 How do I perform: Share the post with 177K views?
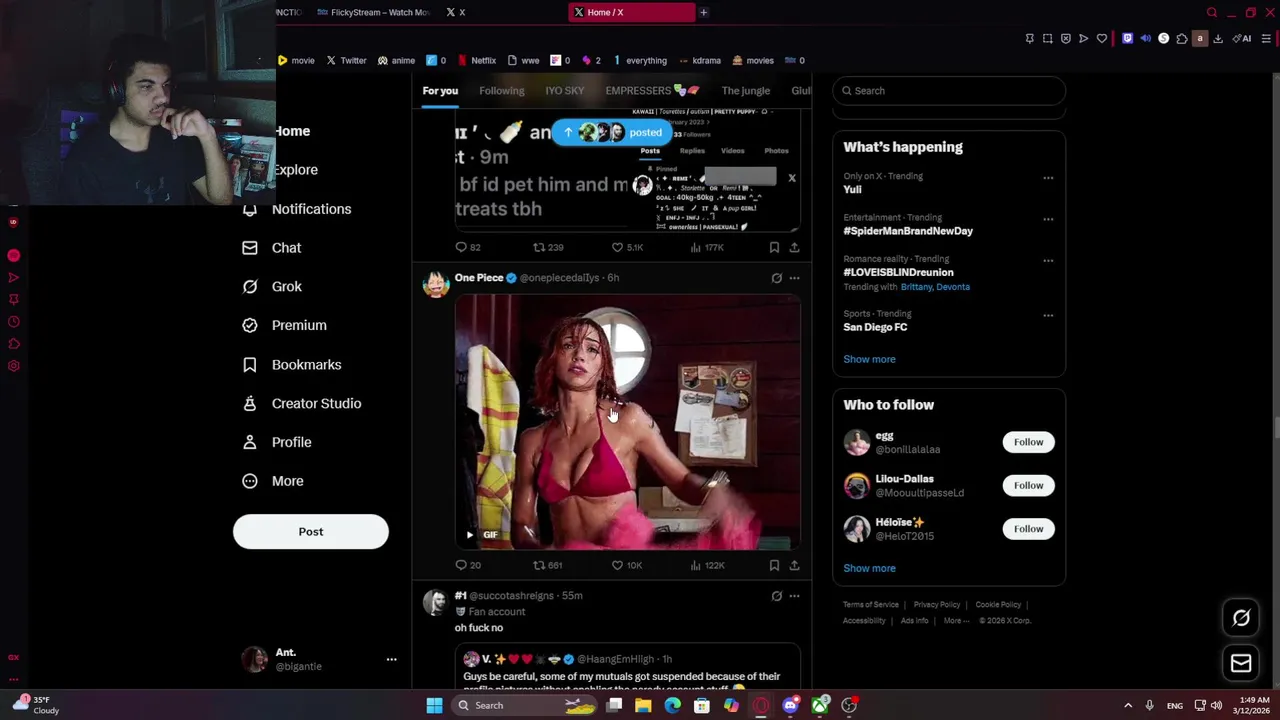click(x=794, y=247)
